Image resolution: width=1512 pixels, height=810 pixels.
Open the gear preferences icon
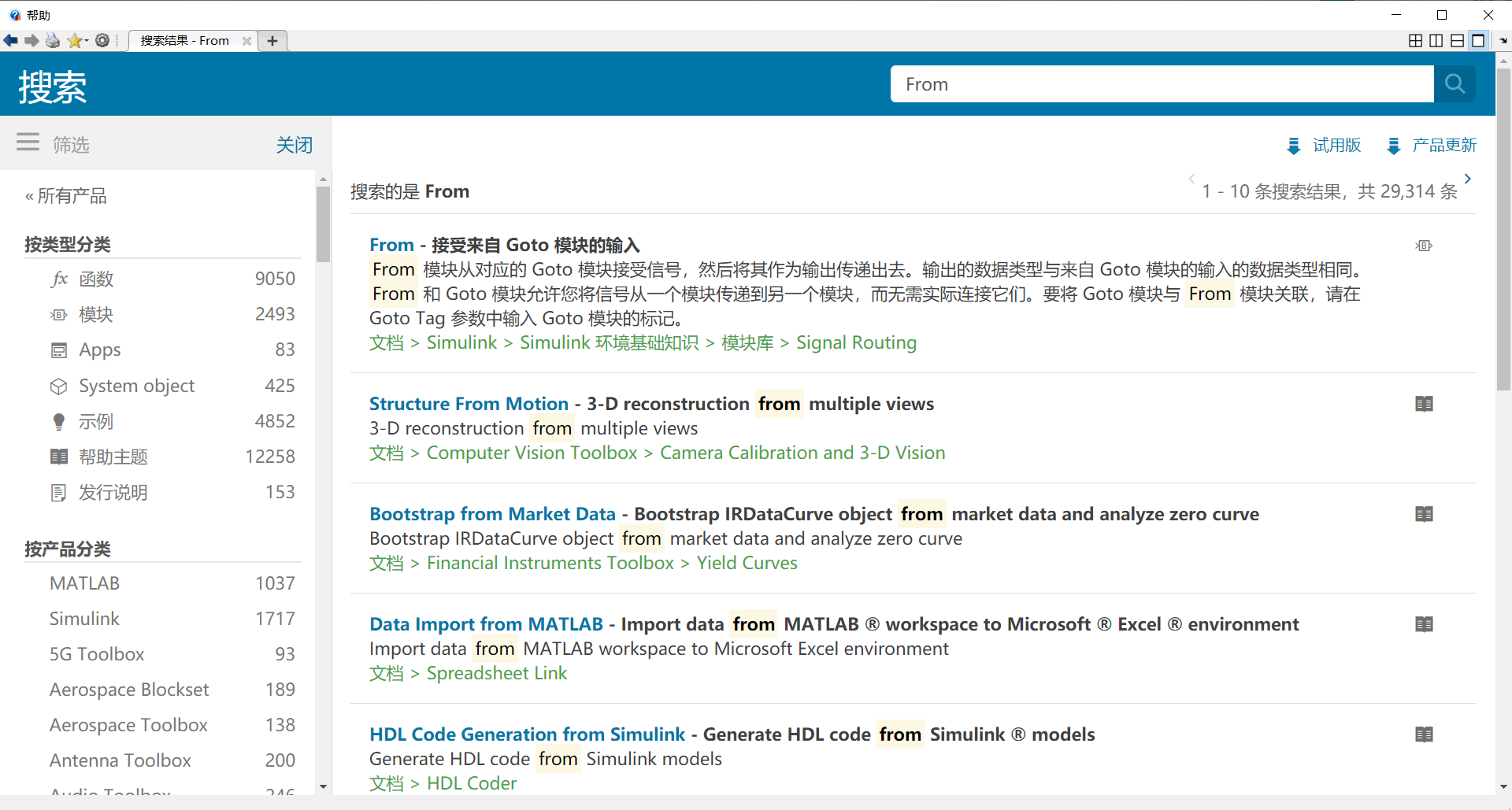tap(102, 40)
